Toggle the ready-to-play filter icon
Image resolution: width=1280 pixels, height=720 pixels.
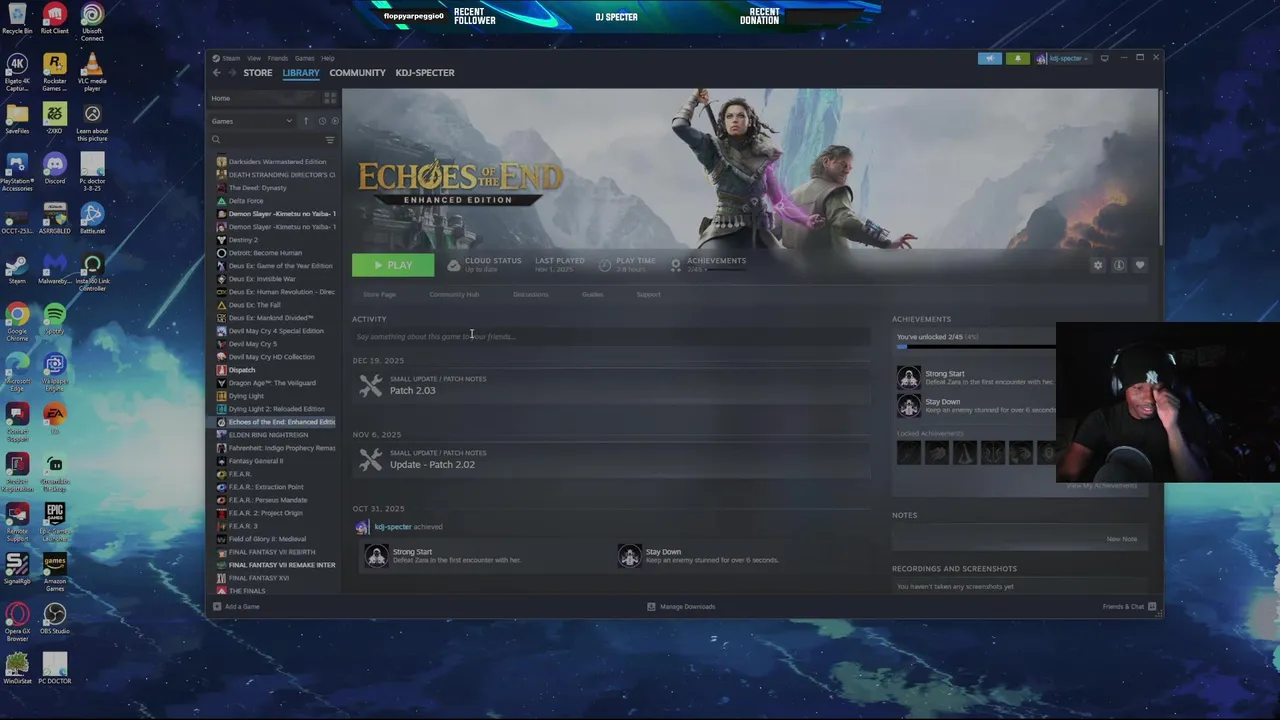[x=334, y=121]
